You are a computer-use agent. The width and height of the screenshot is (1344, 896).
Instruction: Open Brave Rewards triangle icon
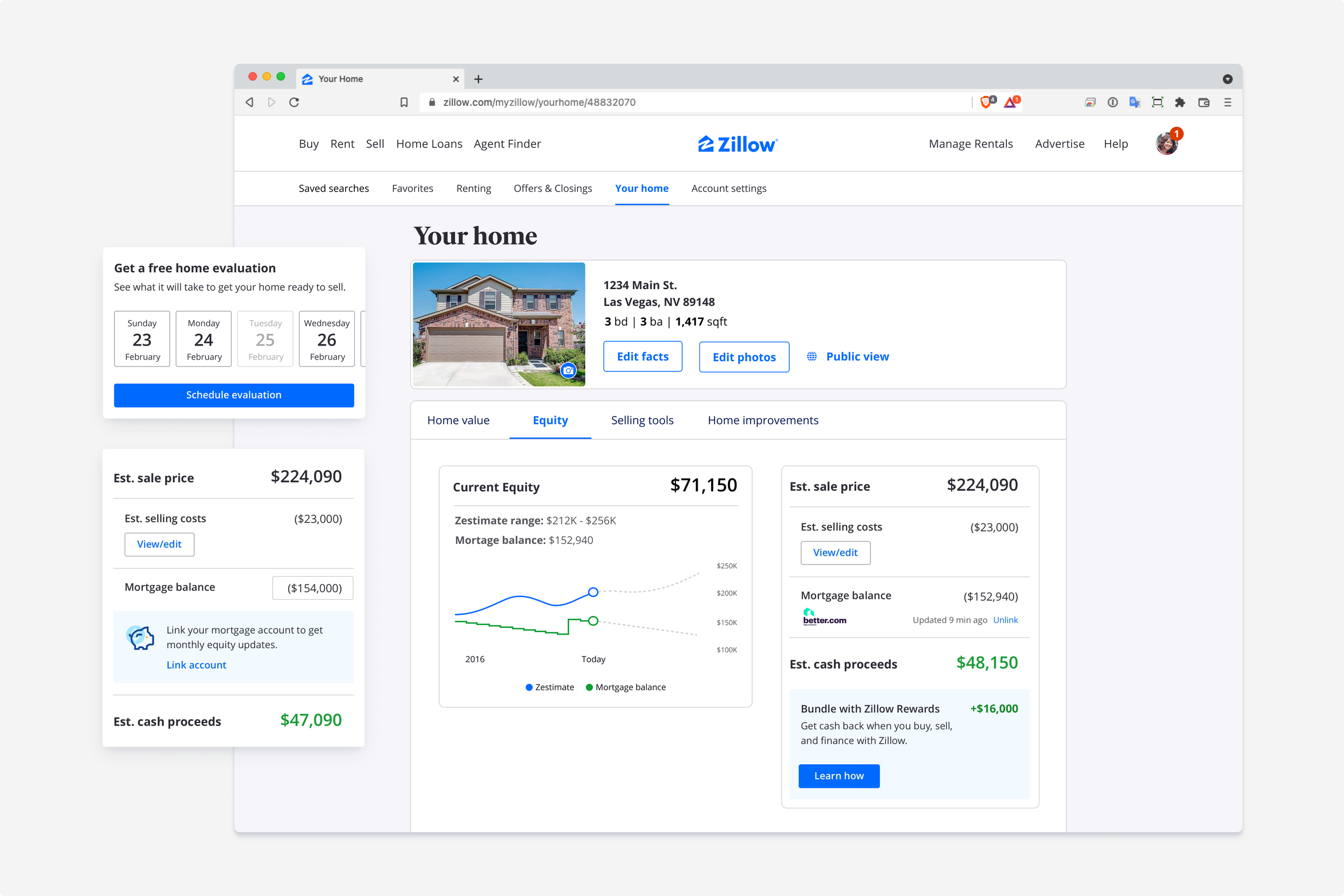(x=1011, y=102)
